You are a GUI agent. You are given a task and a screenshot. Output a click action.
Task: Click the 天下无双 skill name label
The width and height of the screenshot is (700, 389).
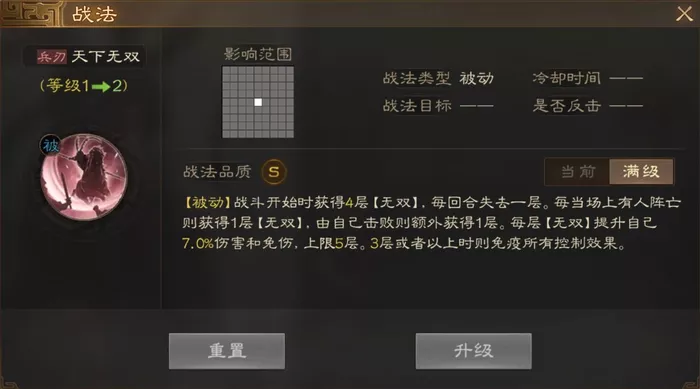pyautogui.click(x=105, y=57)
